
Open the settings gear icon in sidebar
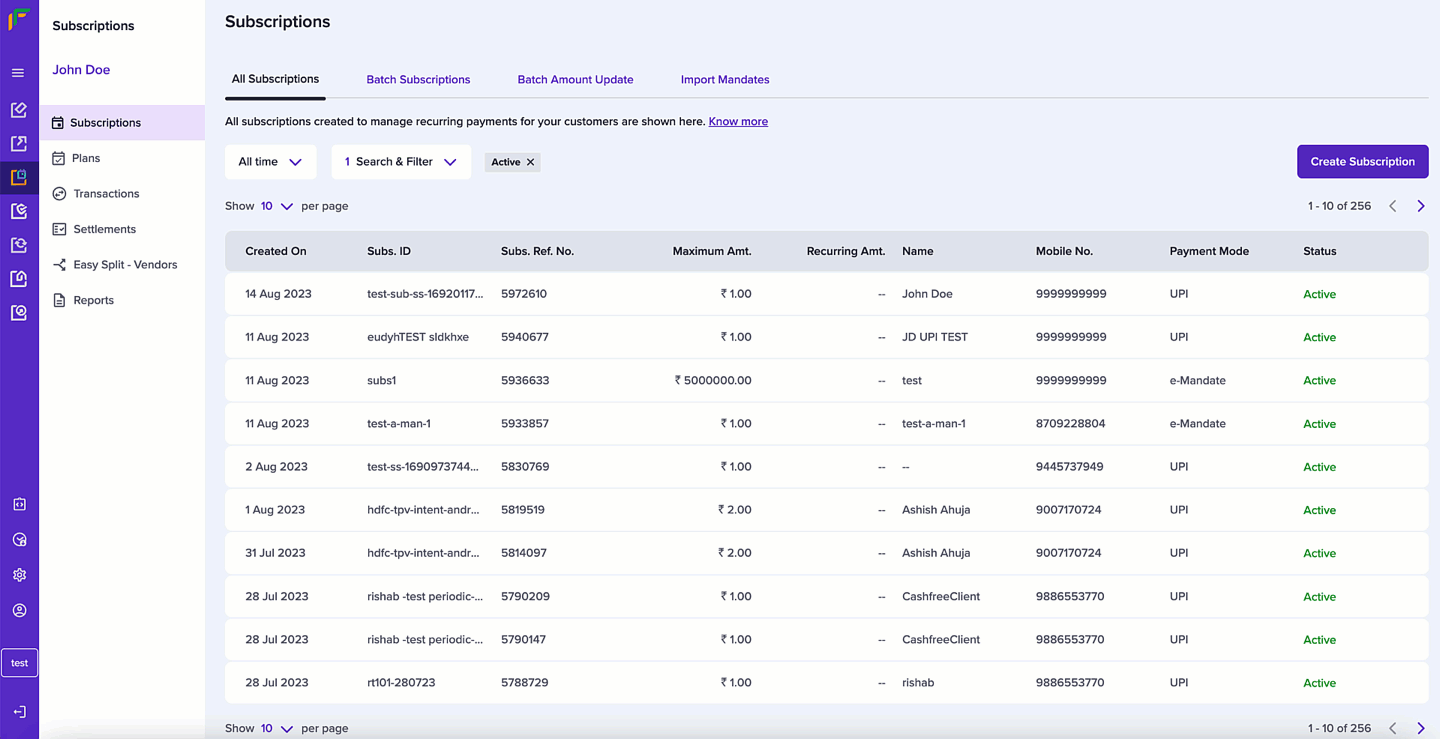pos(19,575)
